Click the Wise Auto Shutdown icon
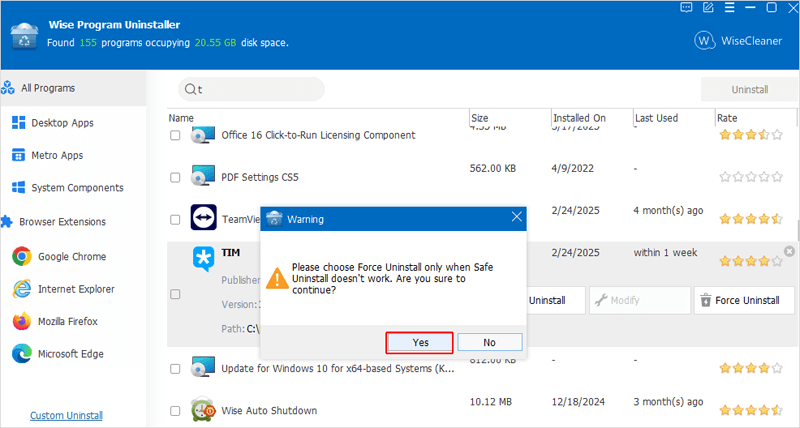800x428 pixels. pyautogui.click(x=203, y=409)
